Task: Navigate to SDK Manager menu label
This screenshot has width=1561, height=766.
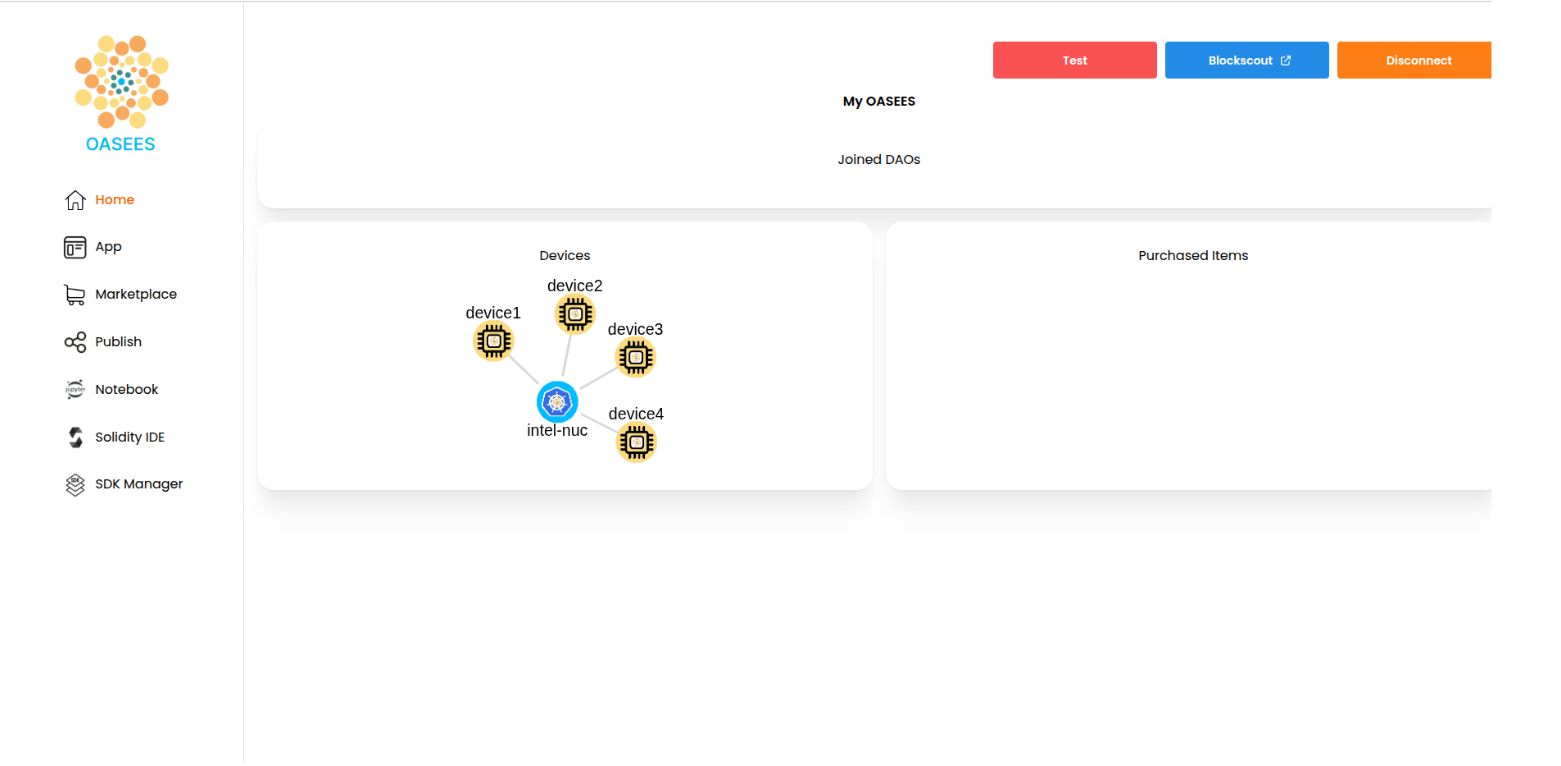Action: point(139,484)
